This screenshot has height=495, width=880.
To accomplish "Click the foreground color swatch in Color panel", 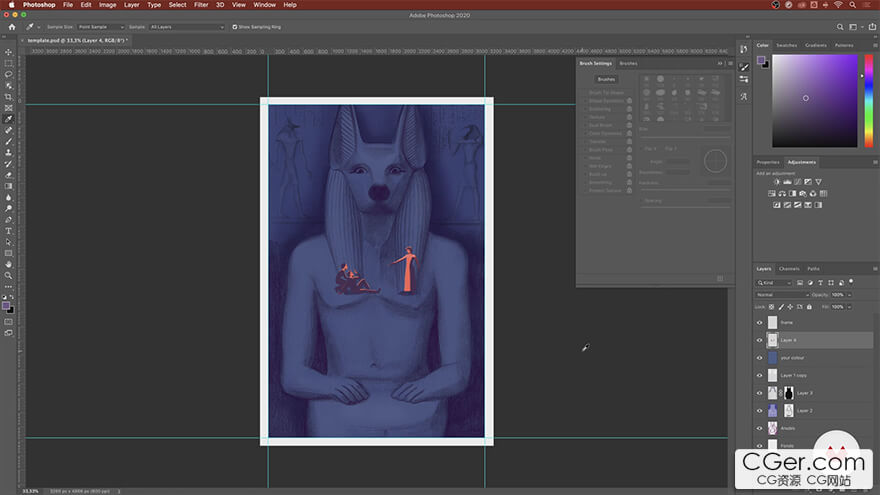I will (x=761, y=60).
